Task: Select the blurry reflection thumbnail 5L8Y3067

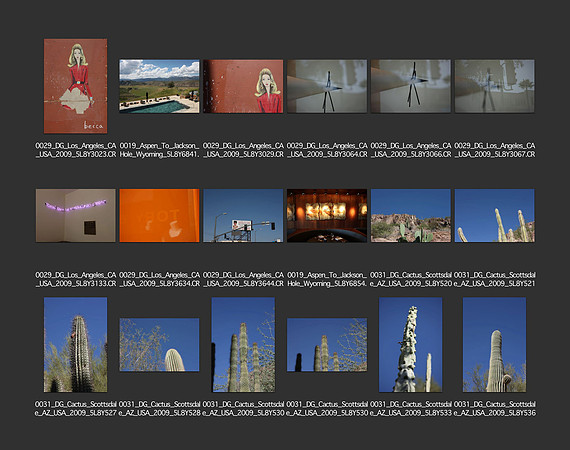Action: [494, 86]
